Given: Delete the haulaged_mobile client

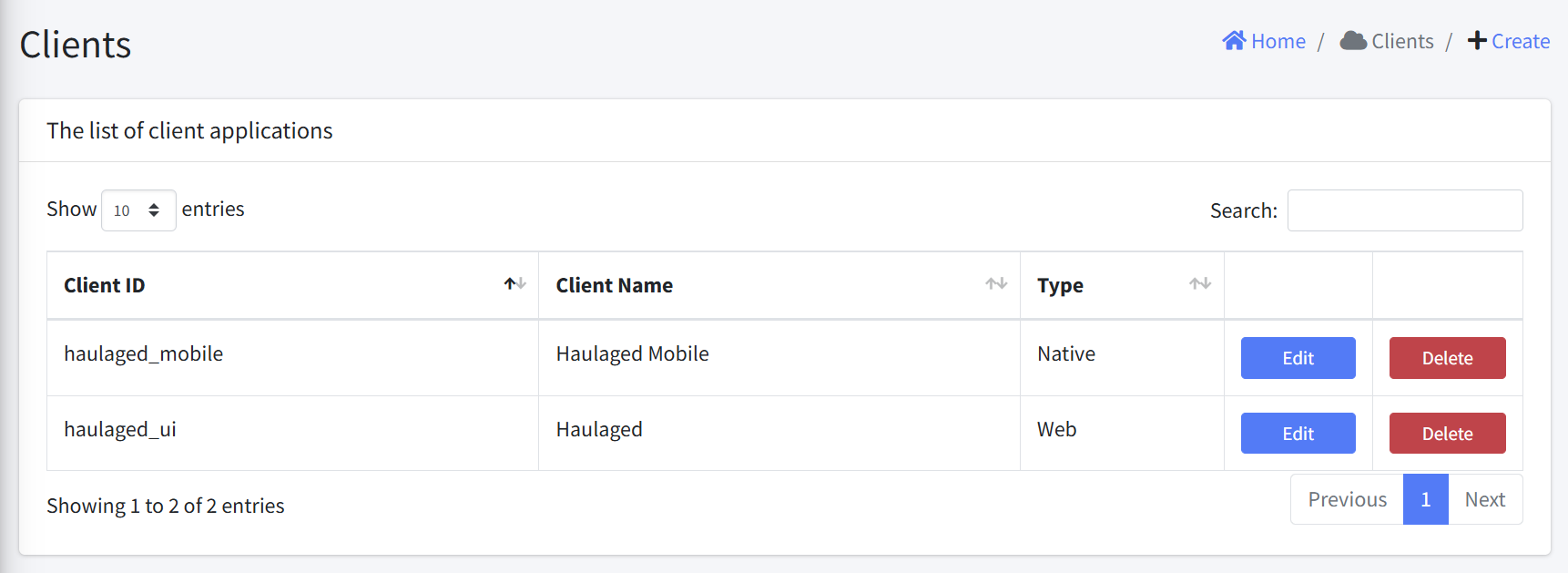Looking at the screenshot, I should pyautogui.click(x=1447, y=358).
